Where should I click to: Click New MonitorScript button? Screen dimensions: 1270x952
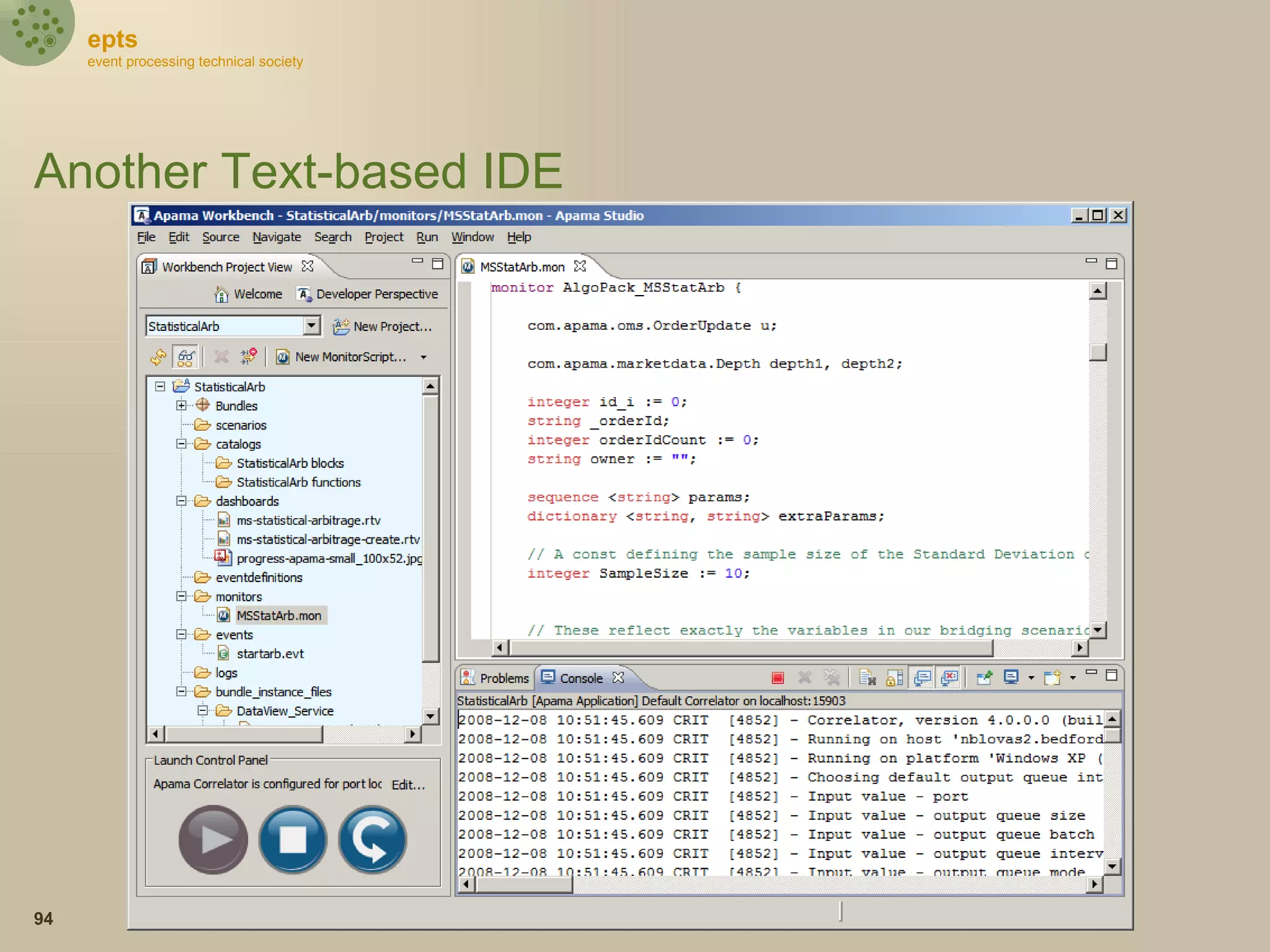pyautogui.click(x=342, y=357)
